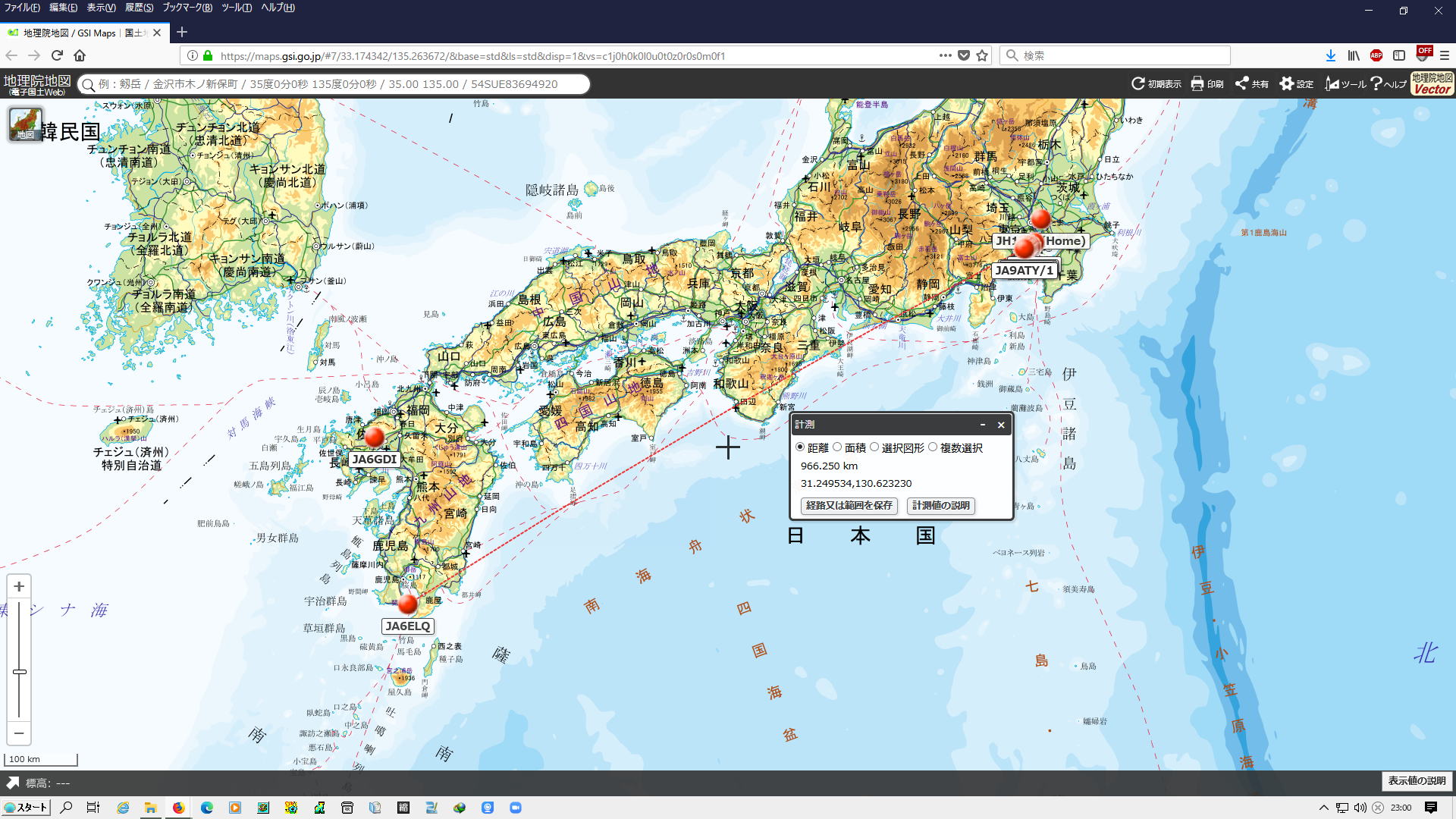Toggle the browser sidebar
Image resolution: width=1456 pixels, height=819 pixels.
(x=1399, y=55)
